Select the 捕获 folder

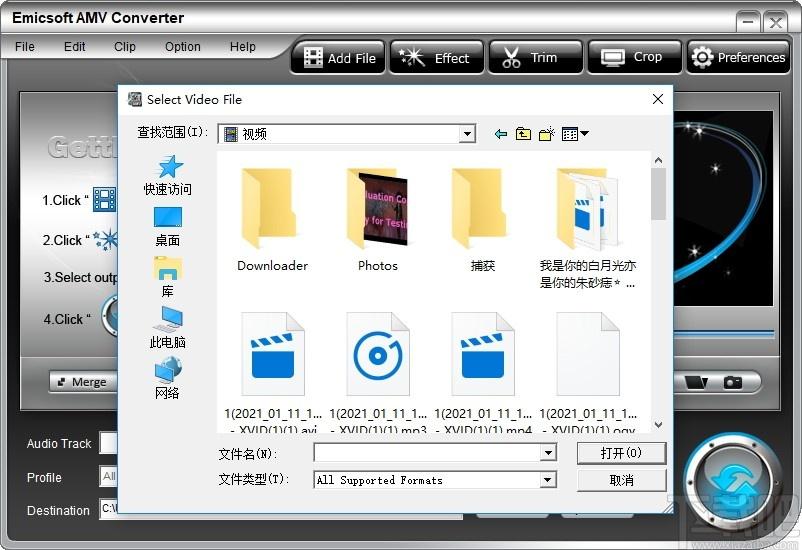click(482, 220)
